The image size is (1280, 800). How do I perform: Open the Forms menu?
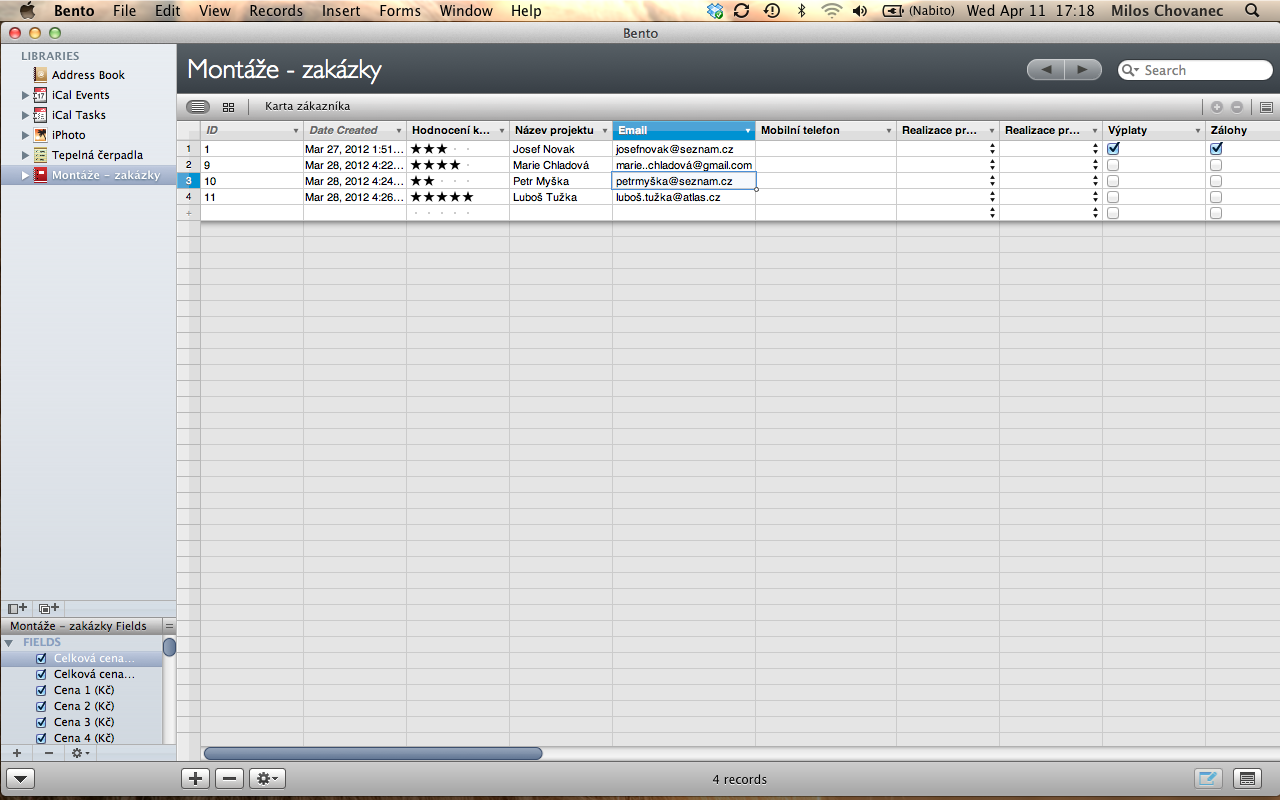400,11
